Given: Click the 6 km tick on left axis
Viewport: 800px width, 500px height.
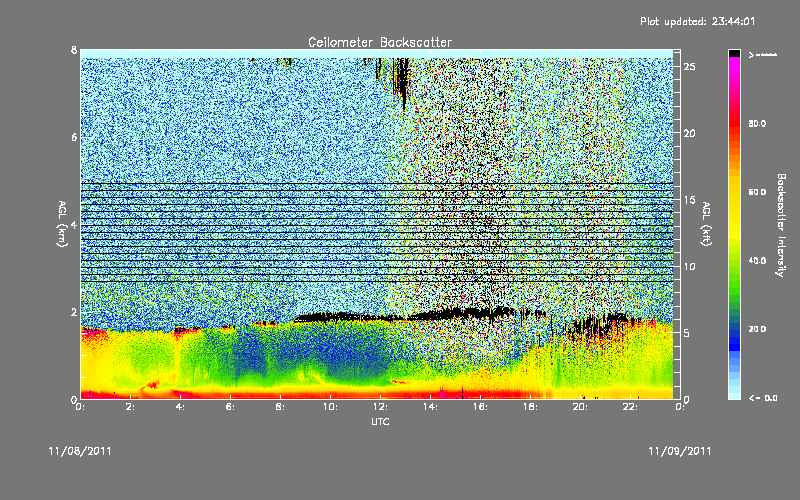Looking at the screenshot, I should (74, 137).
